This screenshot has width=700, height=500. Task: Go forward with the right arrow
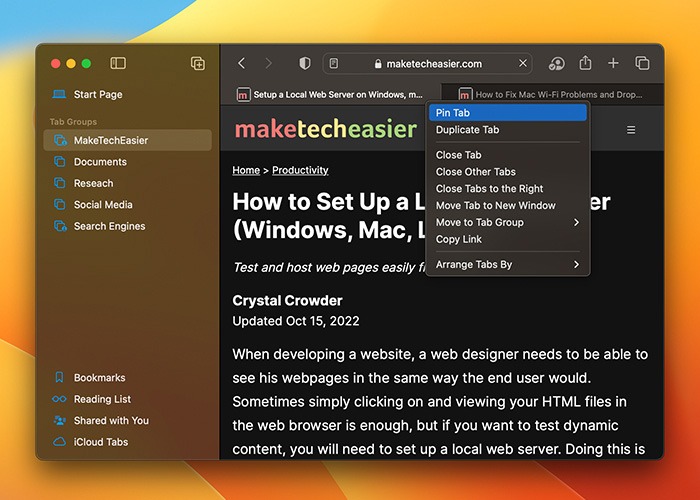[x=268, y=63]
